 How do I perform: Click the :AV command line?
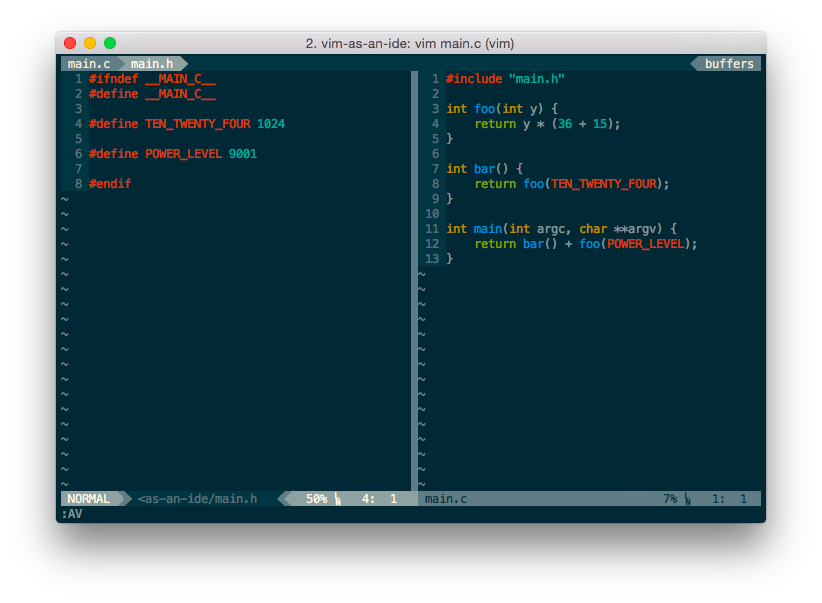coord(72,514)
